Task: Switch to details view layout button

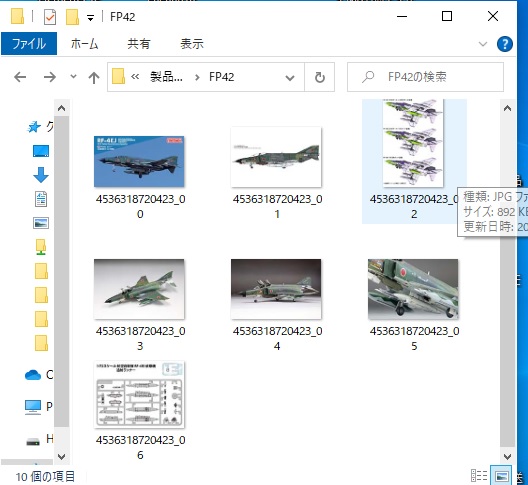Action: (x=479, y=476)
